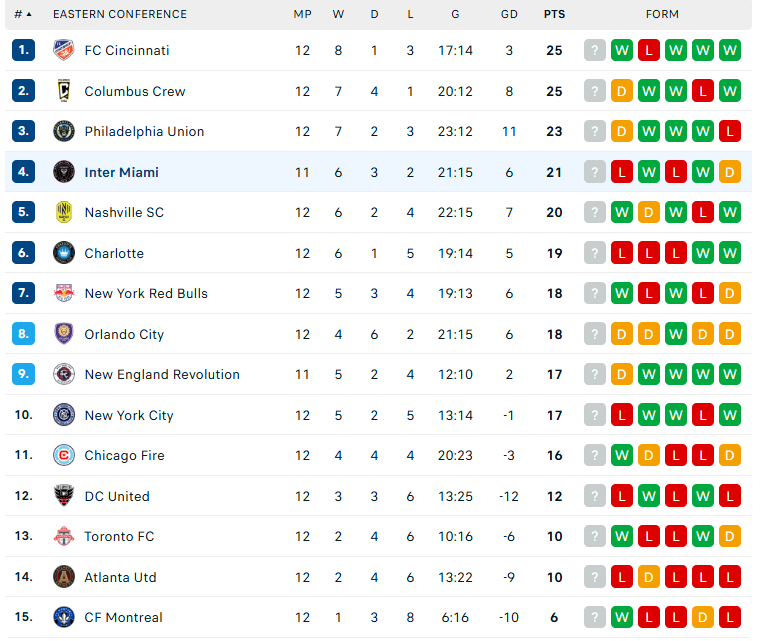Click FC Cincinnati's upcoming match question mark
This screenshot has height=641, width=761.
tap(595, 50)
